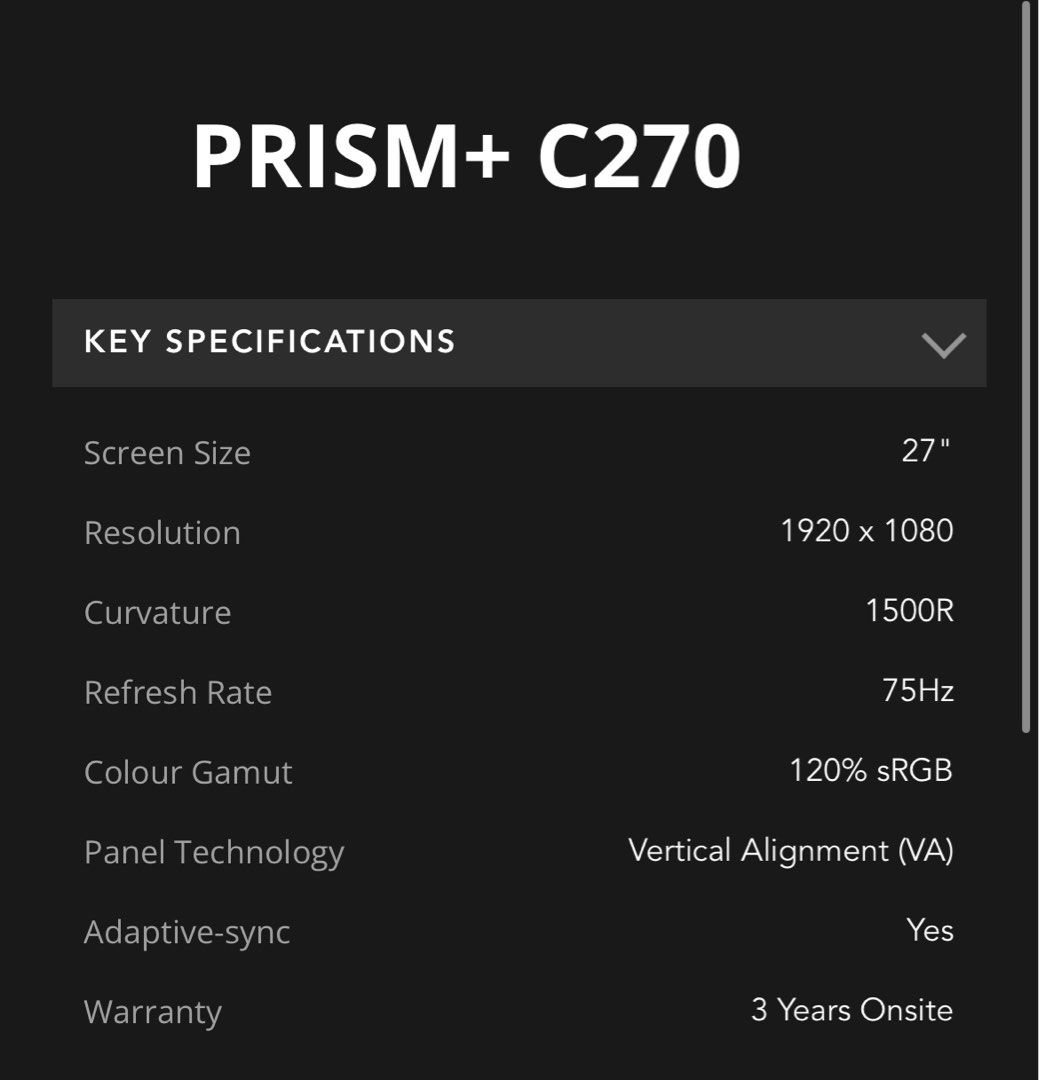The width and height of the screenshot is (1039, 1080).
Task: Collapse the KEY SPECIFICATIONS section via its chevron
Action: pos(941,343)
